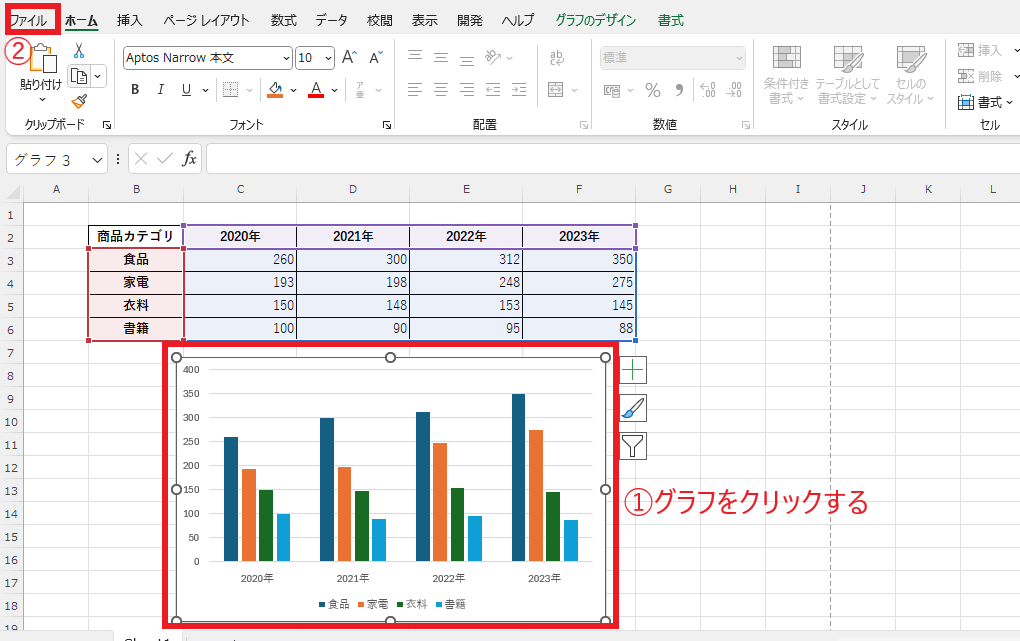The width and height of the screenshot is (1020, 641).
Task: Align text left
Action: tap(415, 89)
